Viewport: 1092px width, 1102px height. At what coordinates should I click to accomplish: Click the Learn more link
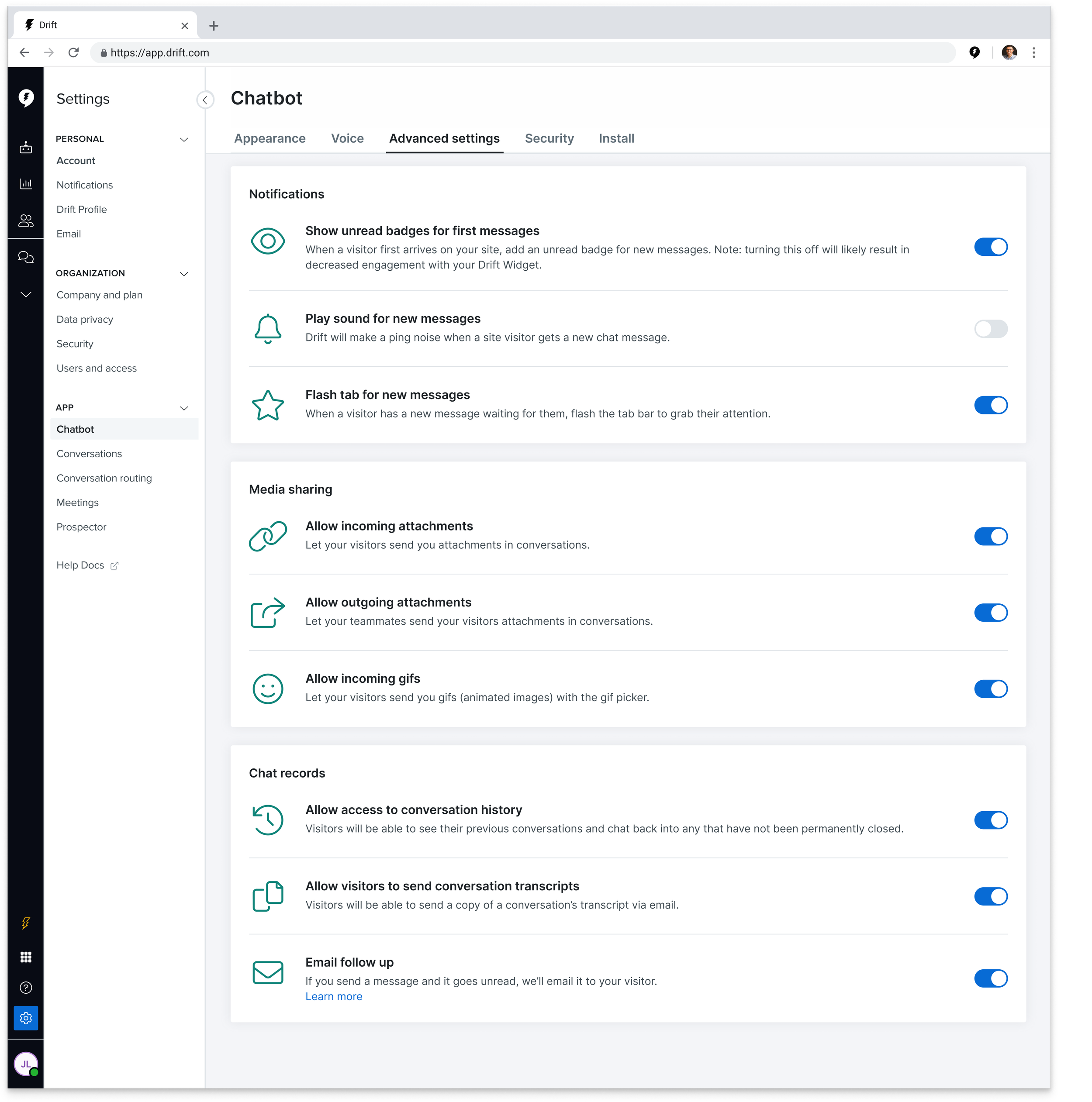point(334,996)
